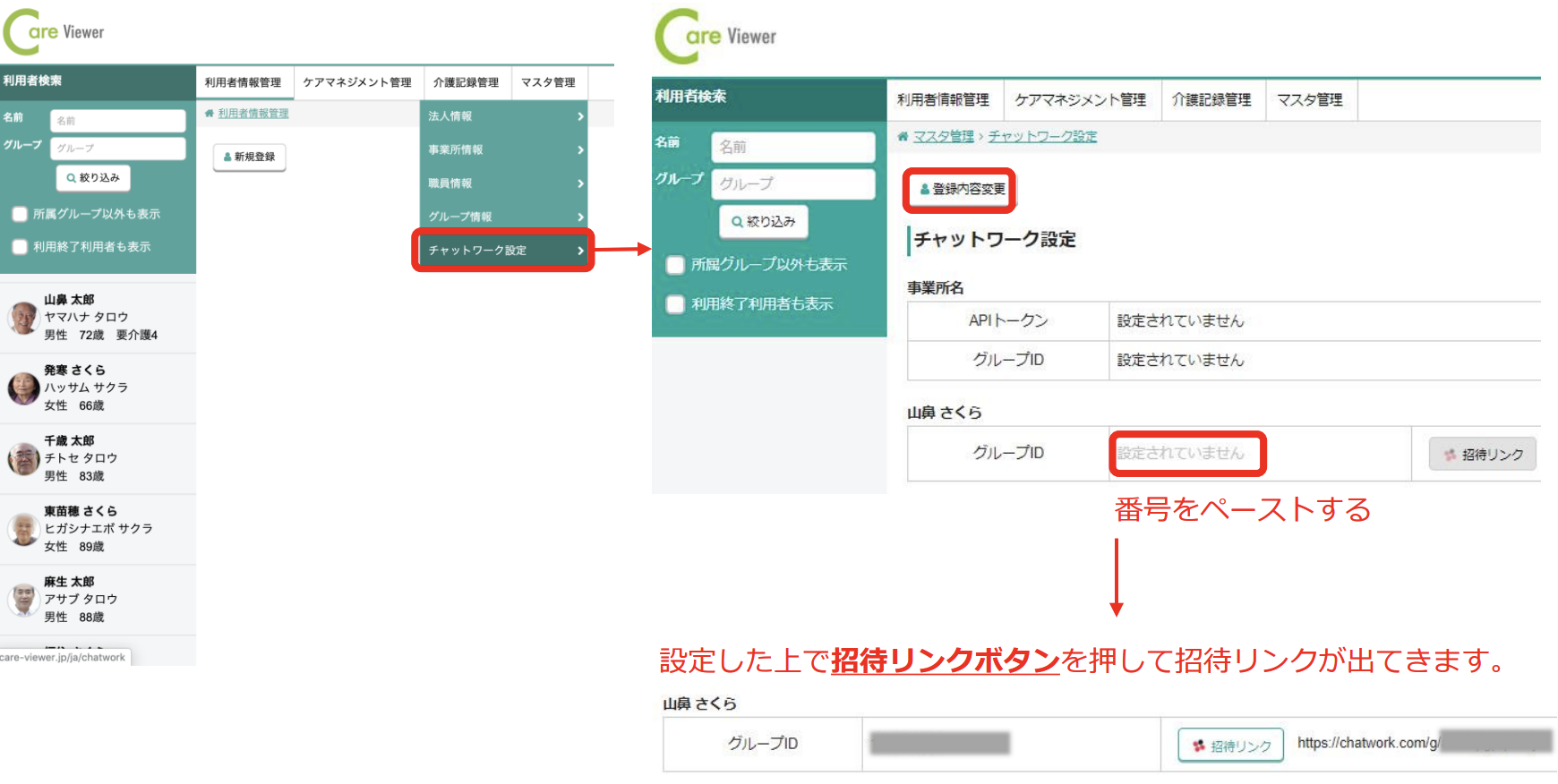The width and height of the screenshot is (1558, 784).
Task: Switch to マスタ管理 tab on the Chatwork settings screen
Action: pyautogui.click(x=1310, y=99)
